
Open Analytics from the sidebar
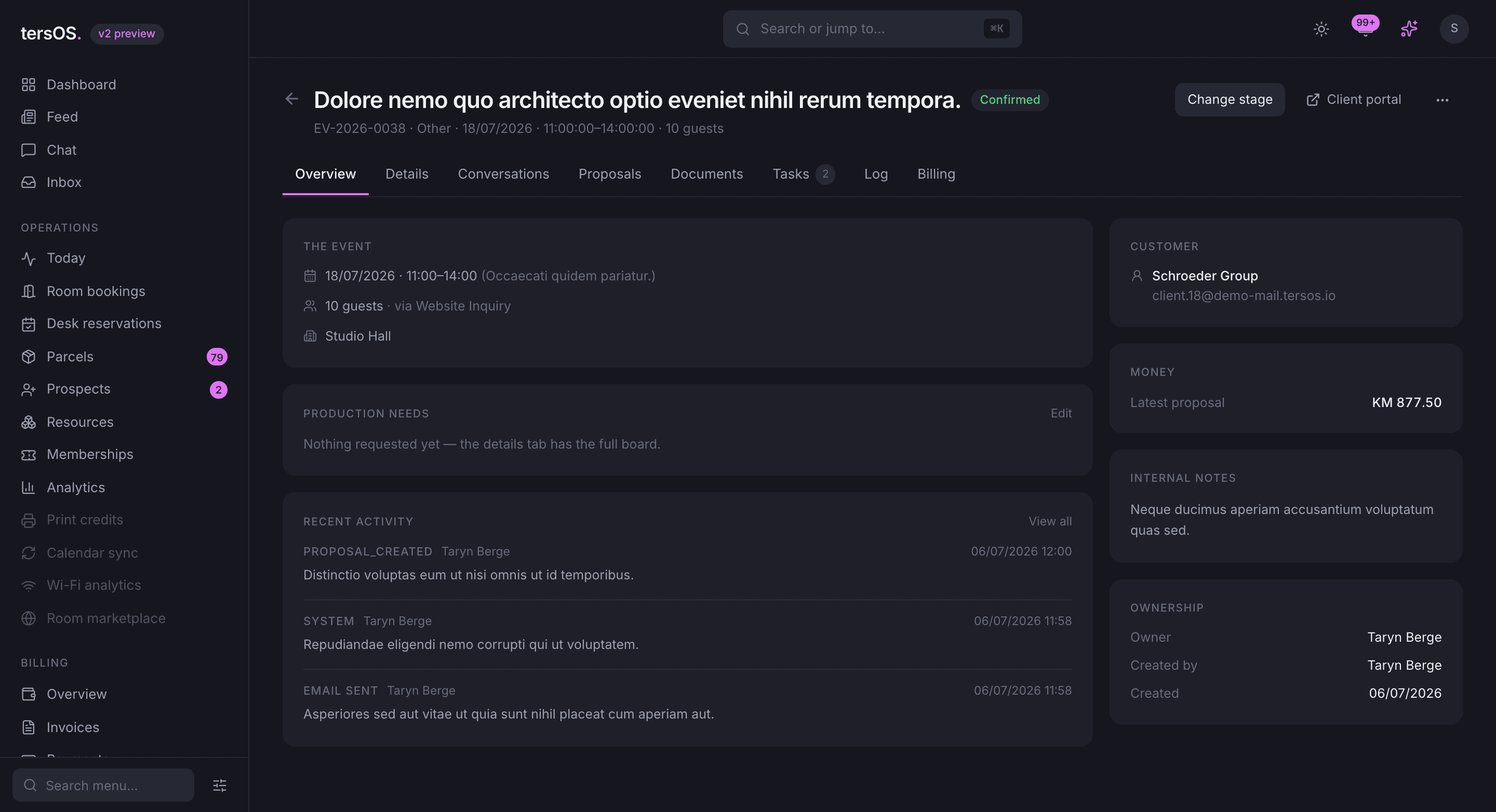[124, 488]
